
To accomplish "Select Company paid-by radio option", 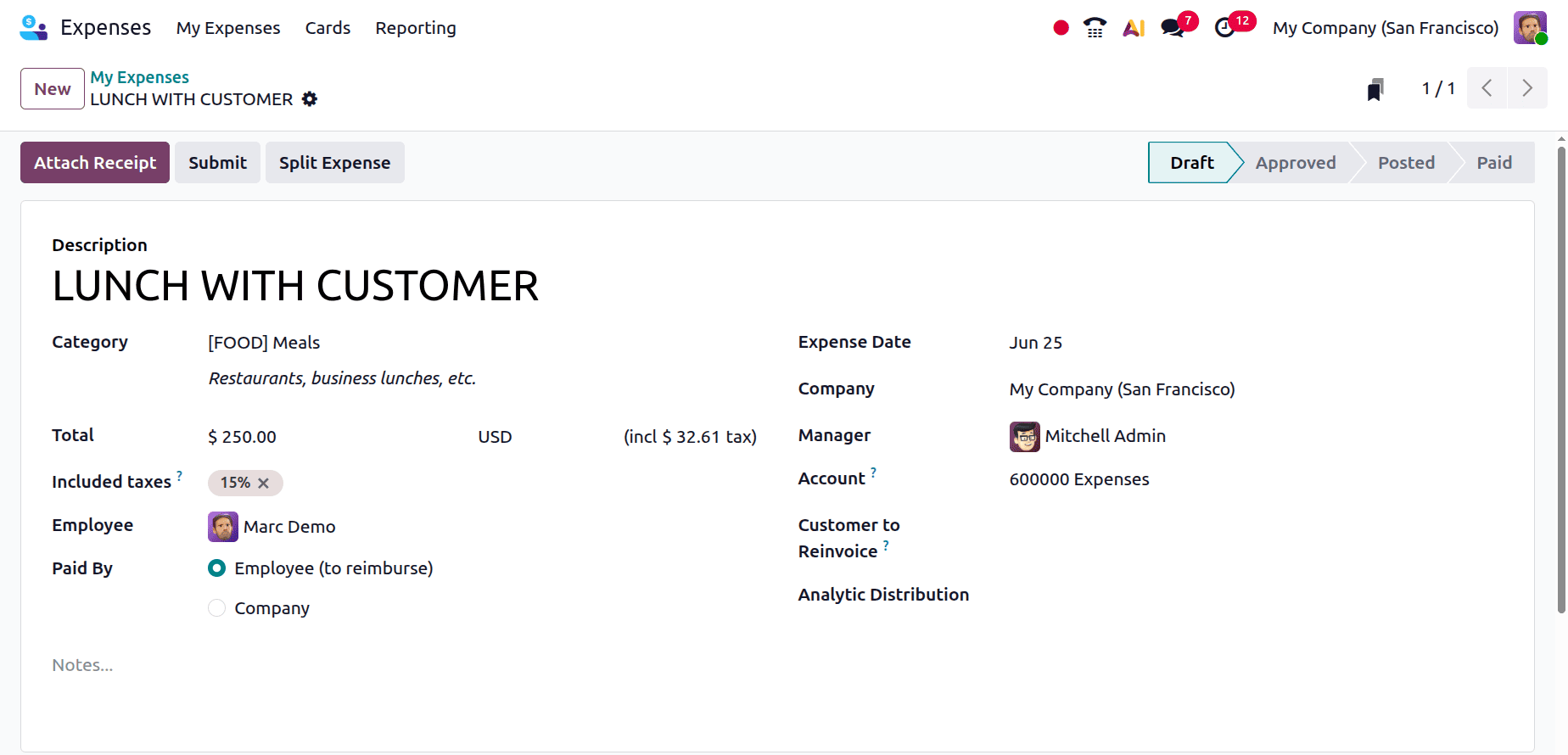I will pos(217,608).
